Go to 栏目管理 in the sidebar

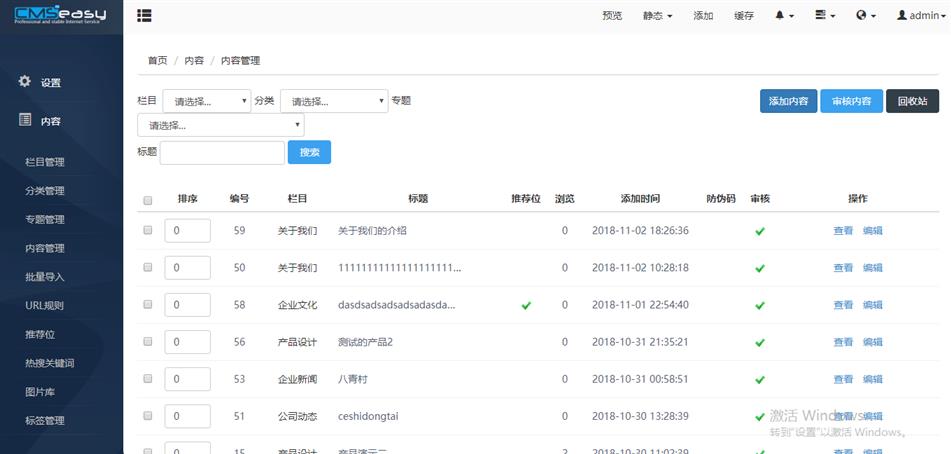tap(45, 162)
